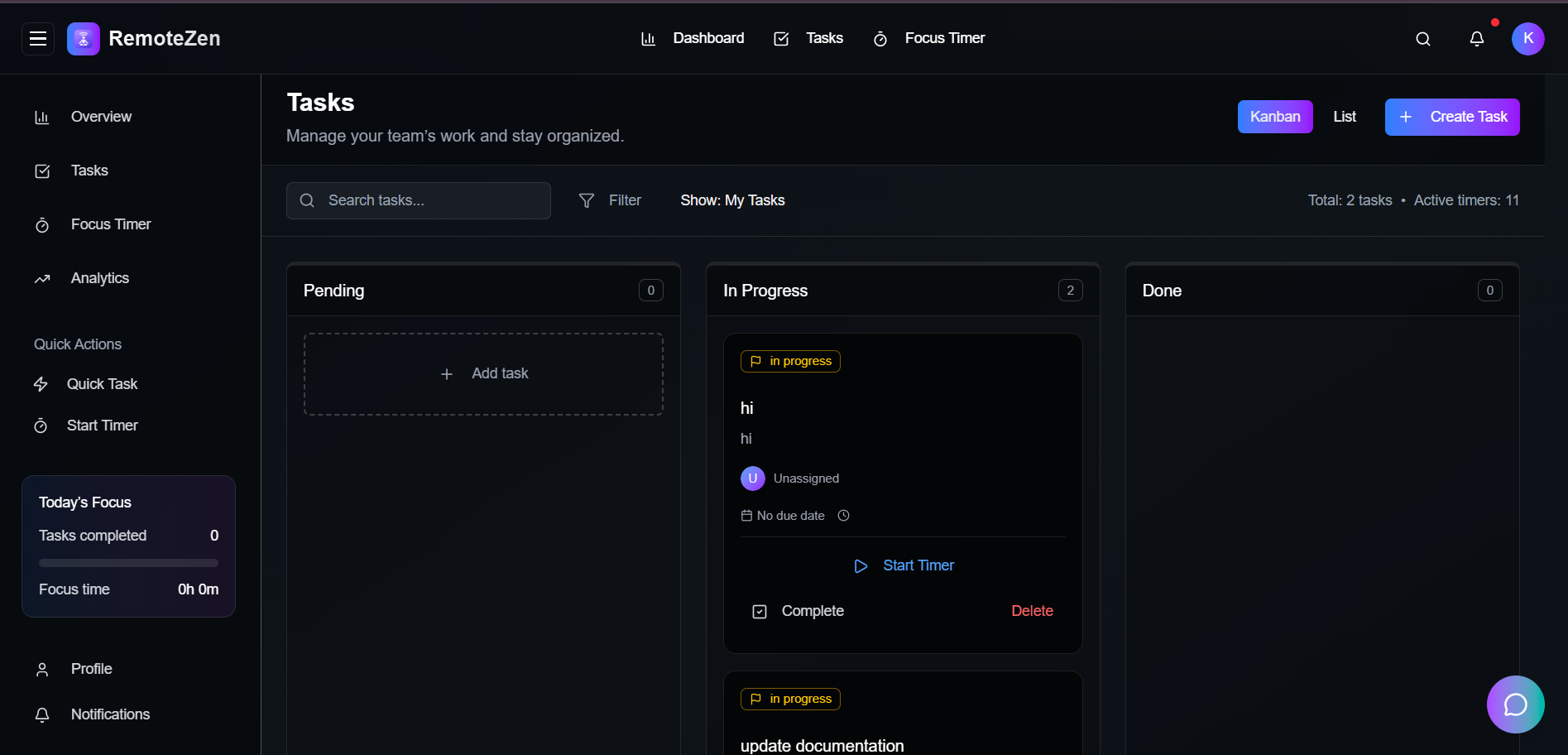Open the hi task card title

(x=747, y=408)
